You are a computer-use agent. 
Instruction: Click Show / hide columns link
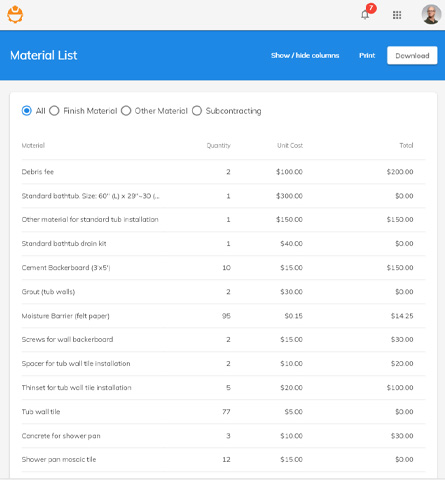305,55
